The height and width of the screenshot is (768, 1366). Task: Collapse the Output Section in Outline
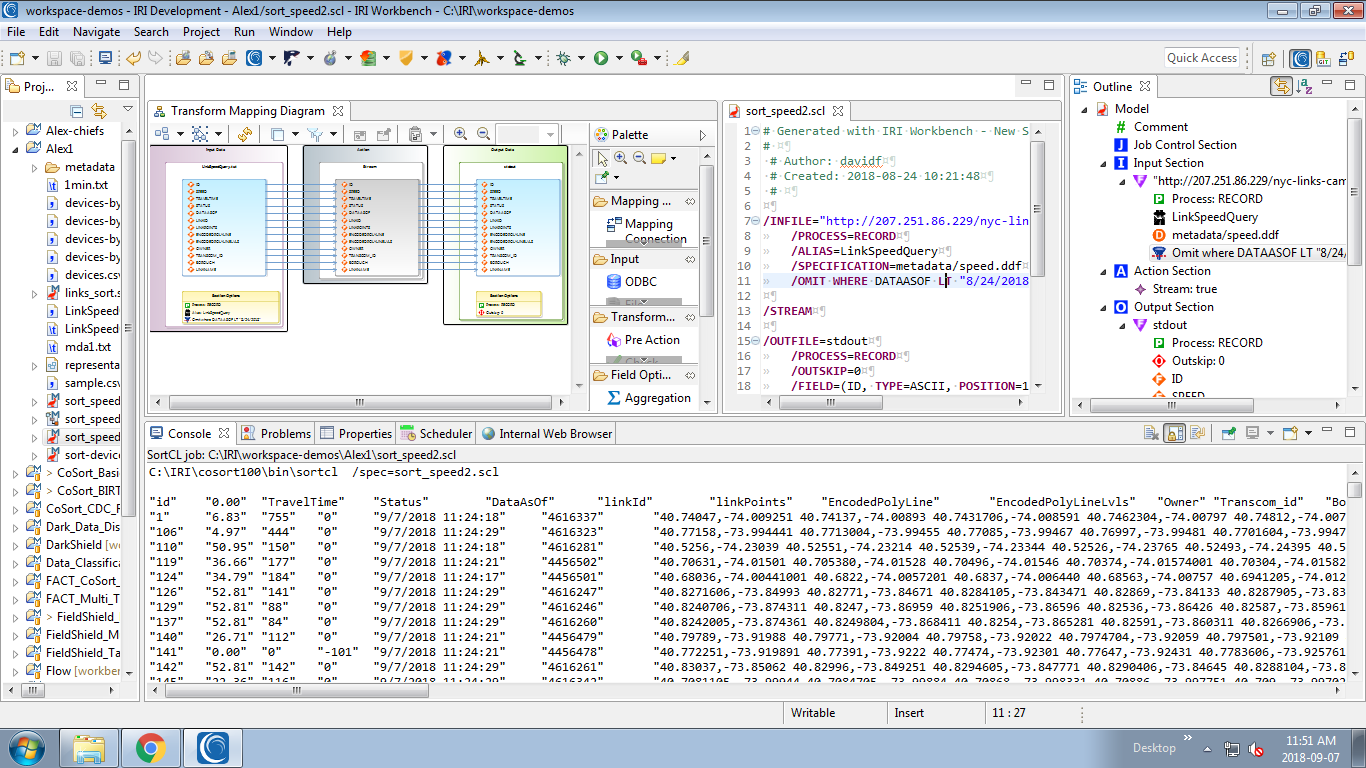tap(1105, 307)
